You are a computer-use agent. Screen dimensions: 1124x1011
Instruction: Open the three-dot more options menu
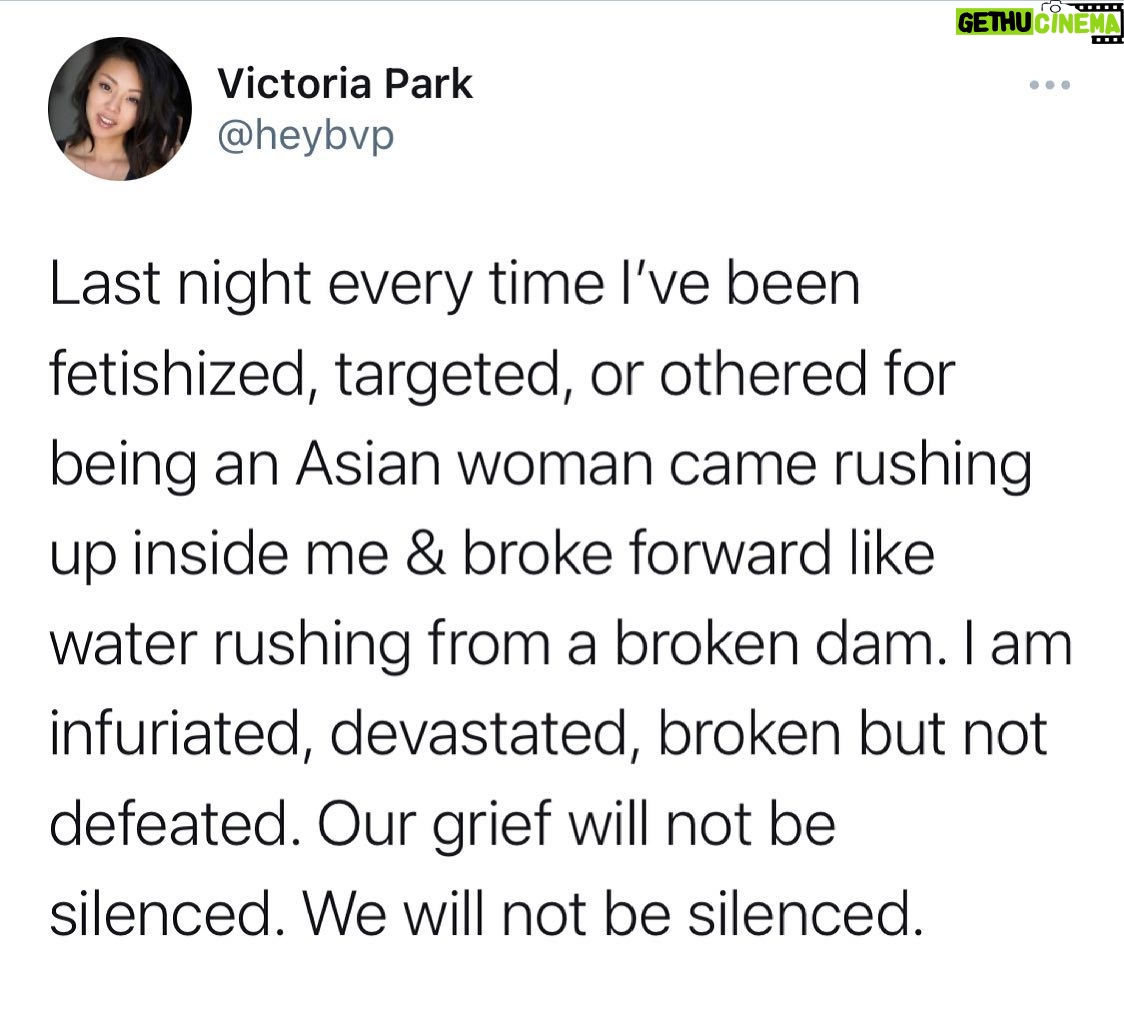(1051, 85)
